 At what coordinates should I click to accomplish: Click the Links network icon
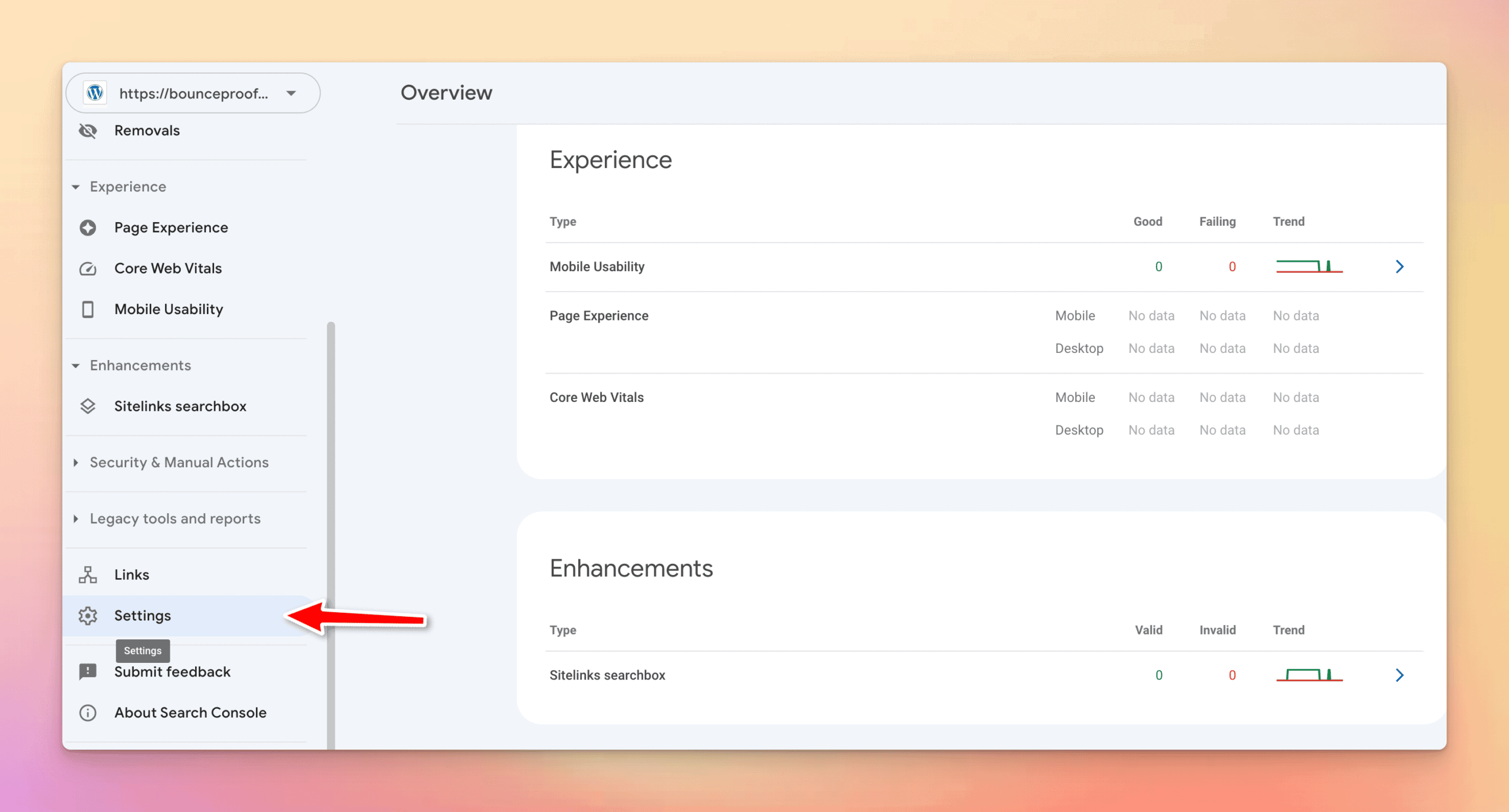(x=88, y=575)
